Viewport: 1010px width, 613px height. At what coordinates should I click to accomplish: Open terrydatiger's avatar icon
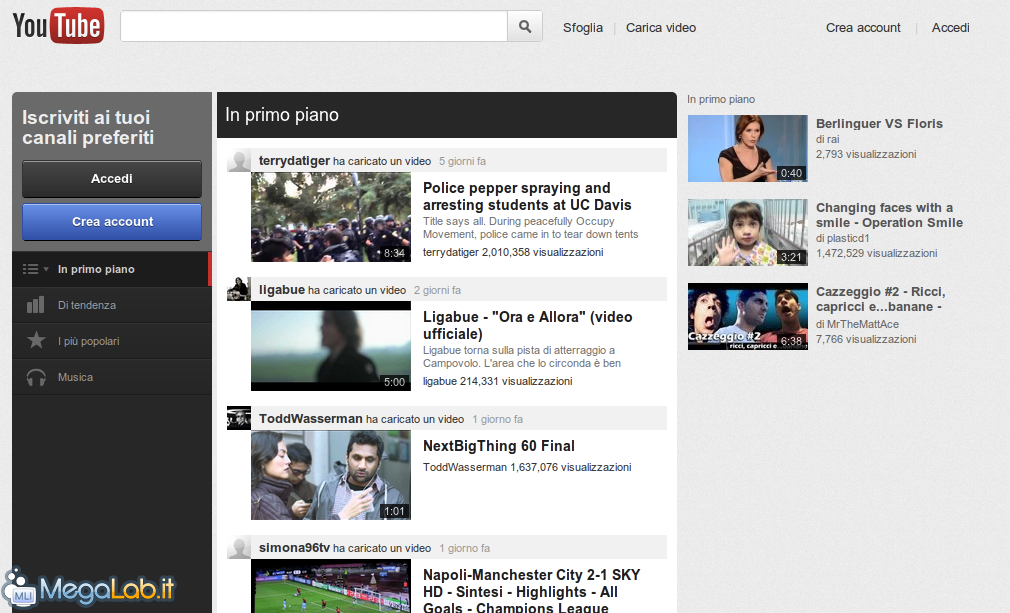(x=239, y=161)
